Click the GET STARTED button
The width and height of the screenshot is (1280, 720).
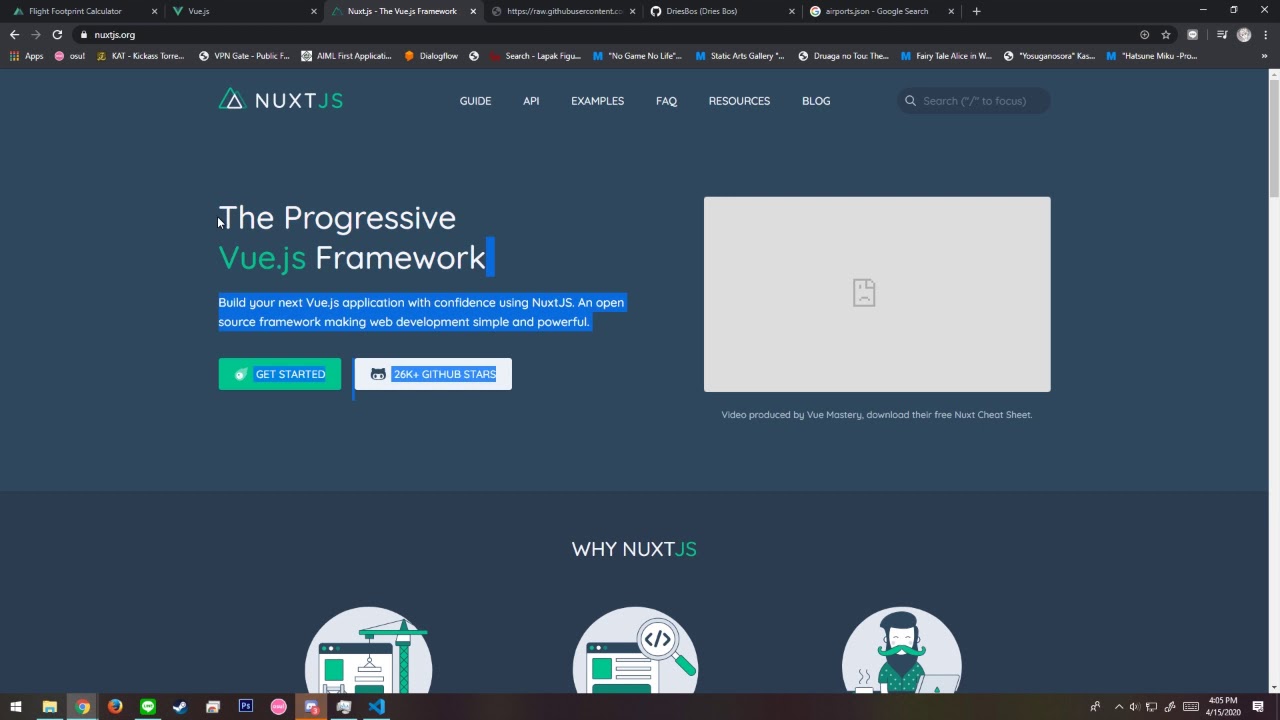tap(280, 374)
